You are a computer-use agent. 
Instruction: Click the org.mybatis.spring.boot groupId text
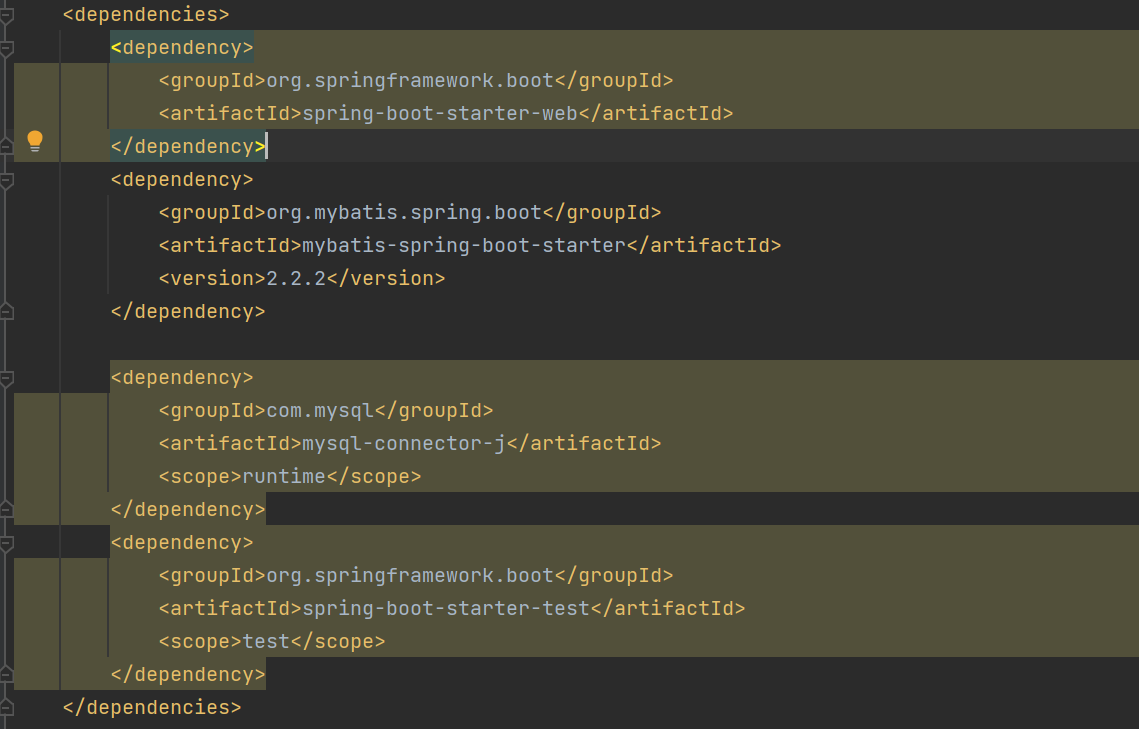pyautogui.click(x=404, y=212)
